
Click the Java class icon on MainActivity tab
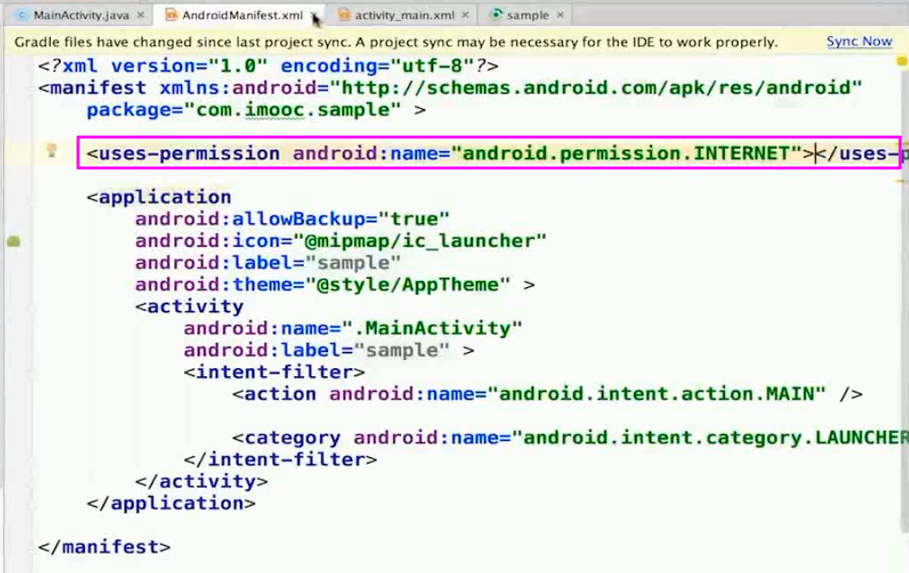click(22, 16)
